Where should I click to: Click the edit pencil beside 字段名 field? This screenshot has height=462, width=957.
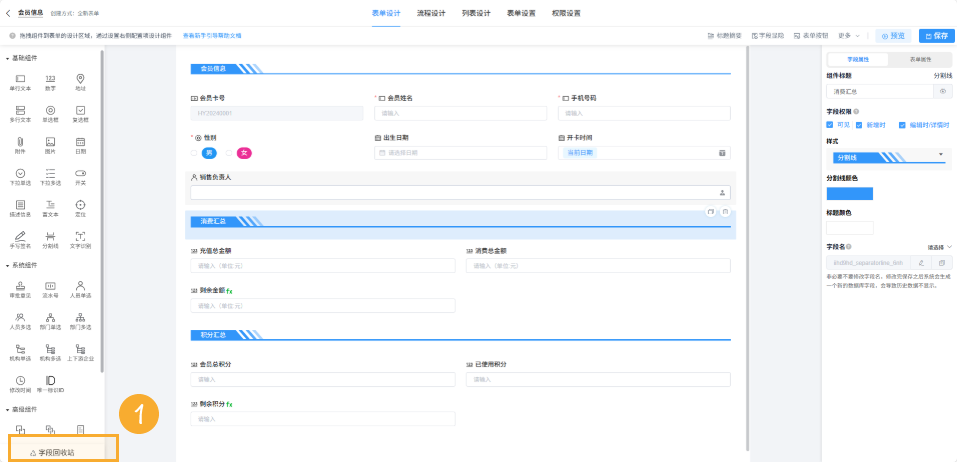(x=921, y=262)
